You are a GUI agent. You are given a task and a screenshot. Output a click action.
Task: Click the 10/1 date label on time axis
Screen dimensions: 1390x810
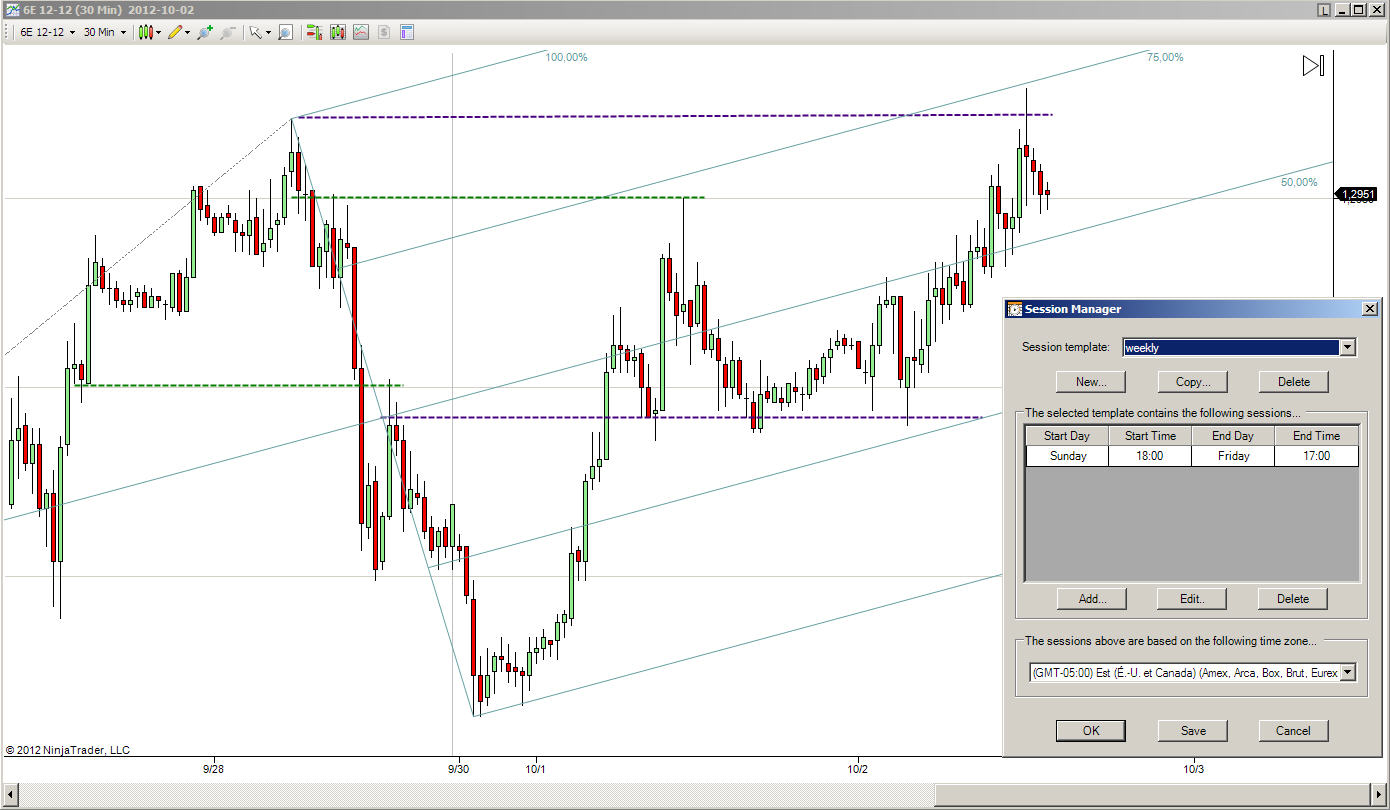tap(535, 770)
